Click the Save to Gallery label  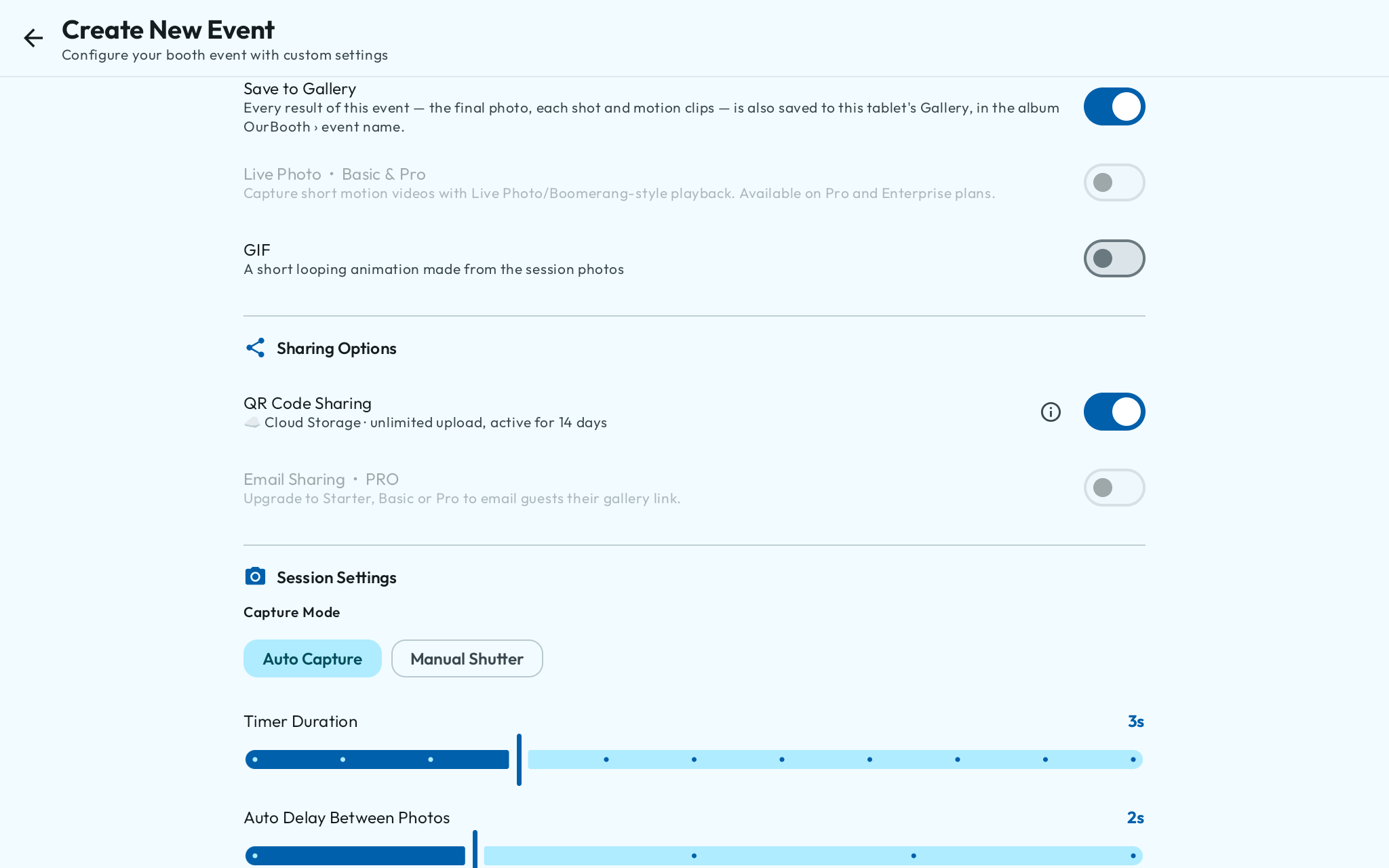[x=300, y=89]
